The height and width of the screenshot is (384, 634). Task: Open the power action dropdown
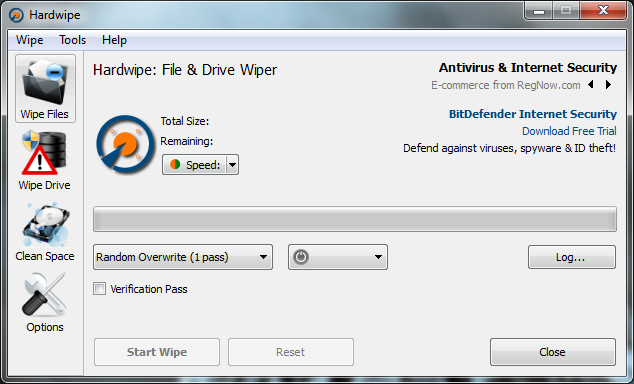tap(338, 257)
